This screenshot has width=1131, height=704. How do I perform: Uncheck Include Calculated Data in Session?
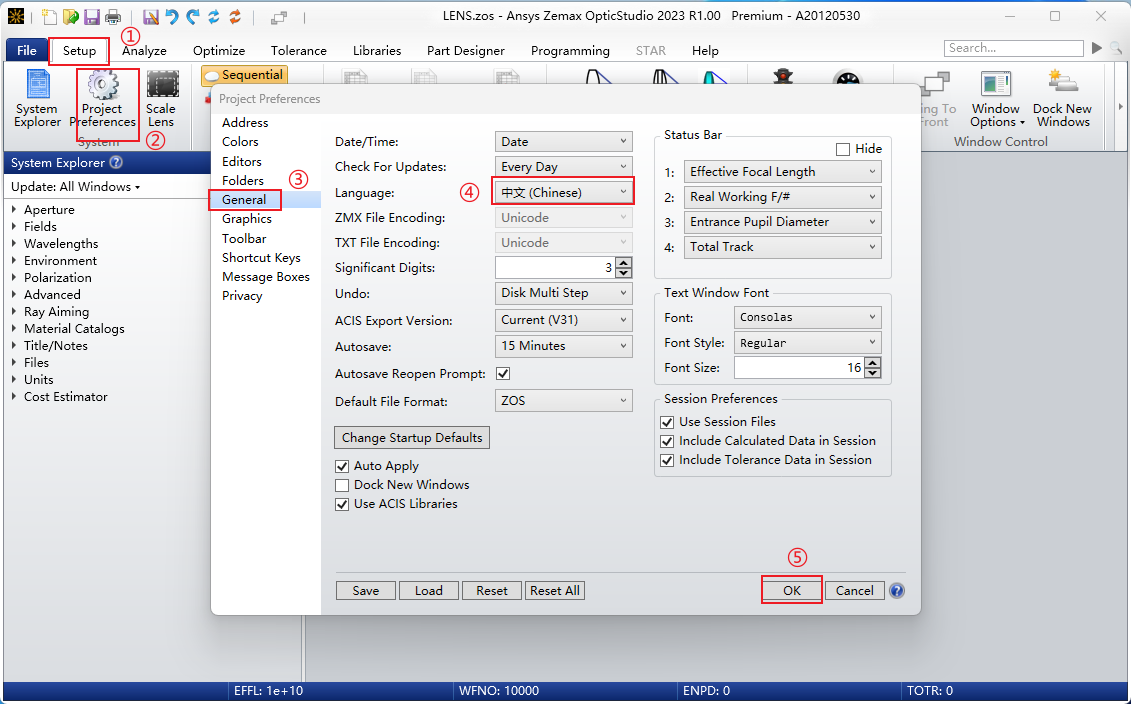pos(667,441)
